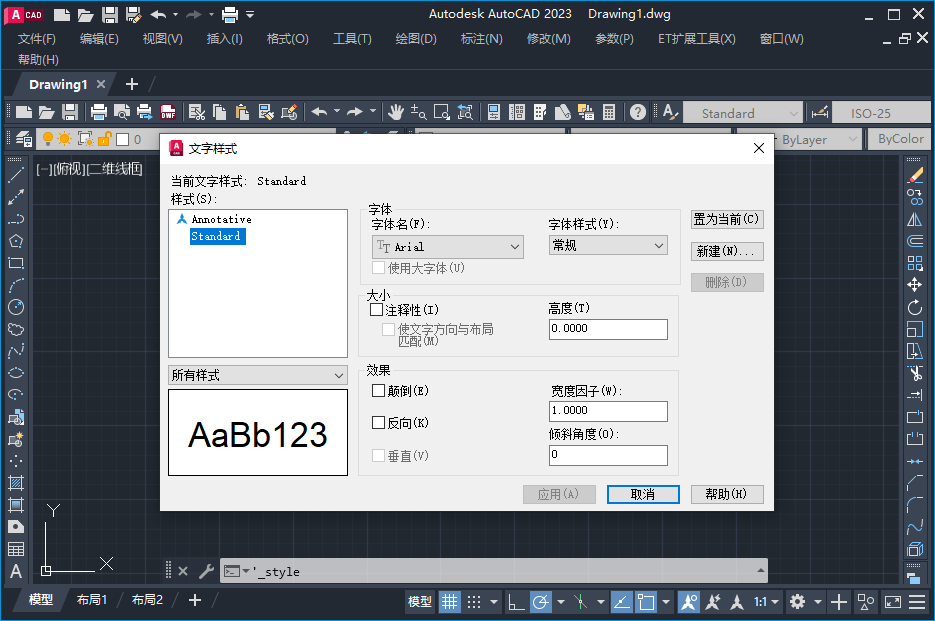
Task: Open the 所有样式 filter dropdown
Action: 258,374
